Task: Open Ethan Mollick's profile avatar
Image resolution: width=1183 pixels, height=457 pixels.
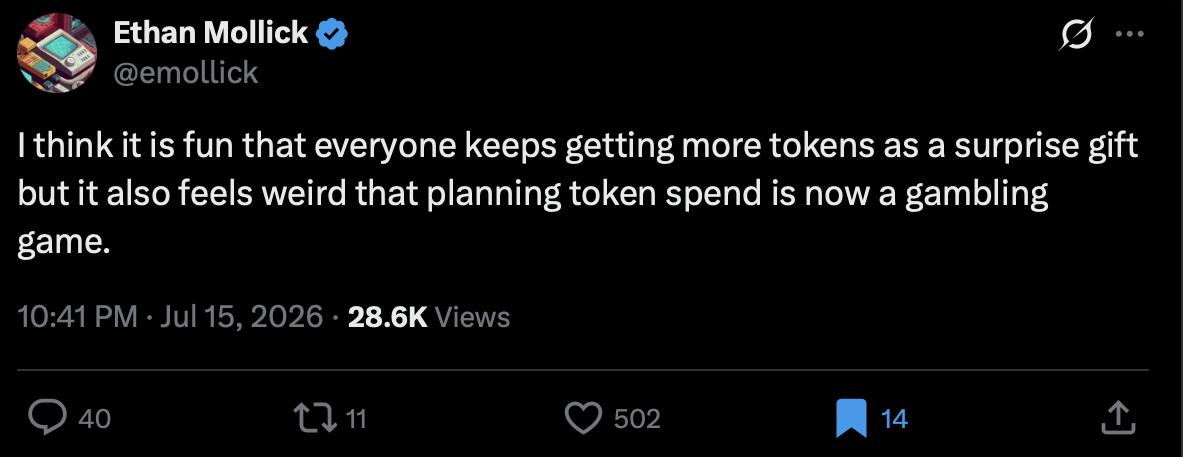Action: click(57, 53)
